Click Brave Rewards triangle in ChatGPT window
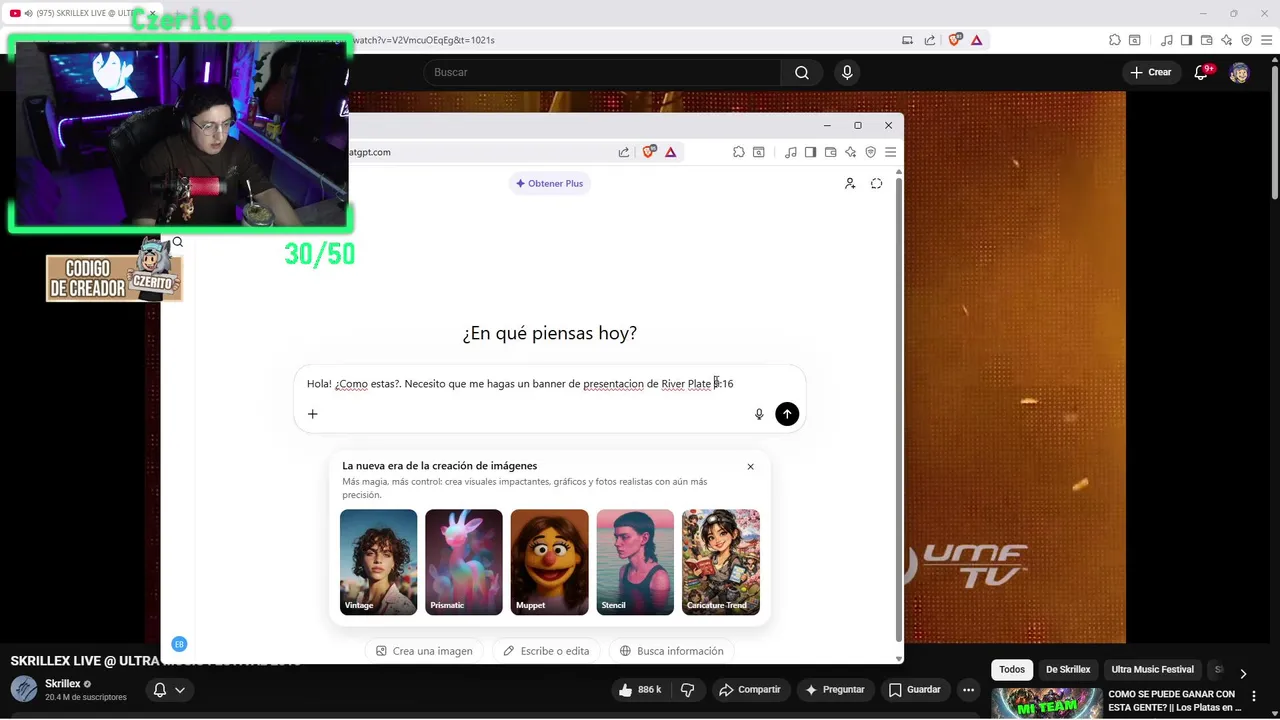This screenshot has width=1280, height=720. (x=671, y=152)
